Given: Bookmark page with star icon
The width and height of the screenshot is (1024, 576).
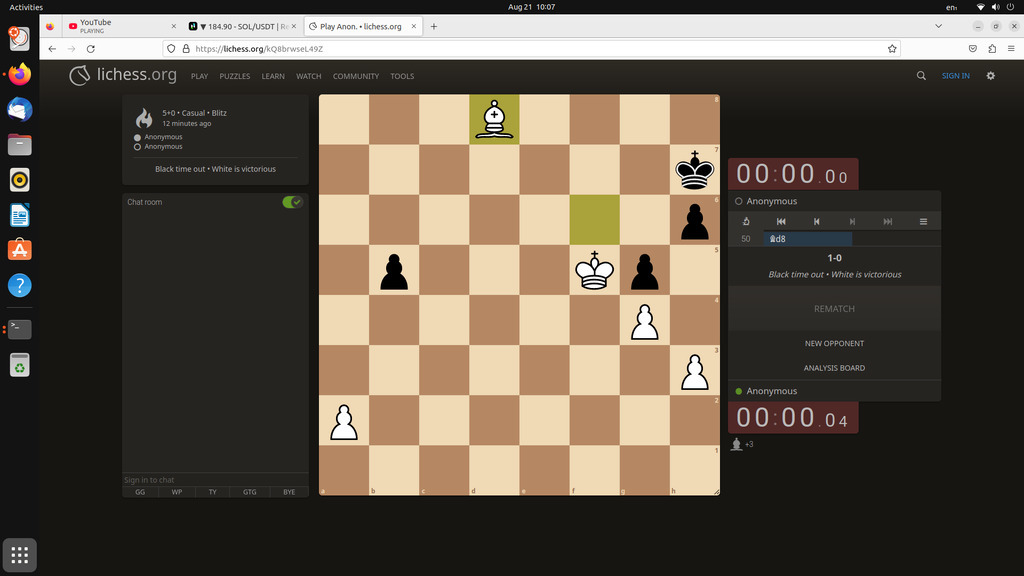Looking at the screenshot, I should click(891, 48).
